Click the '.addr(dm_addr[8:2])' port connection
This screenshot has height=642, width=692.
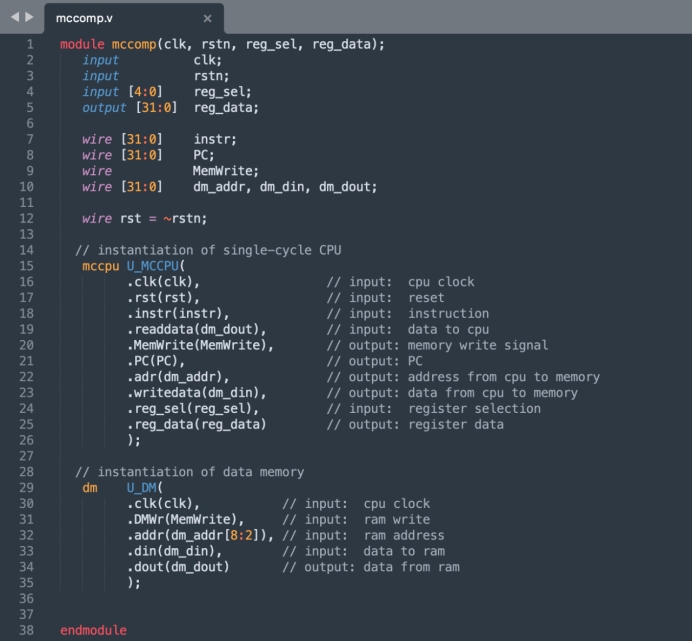(x=200, y=535)
